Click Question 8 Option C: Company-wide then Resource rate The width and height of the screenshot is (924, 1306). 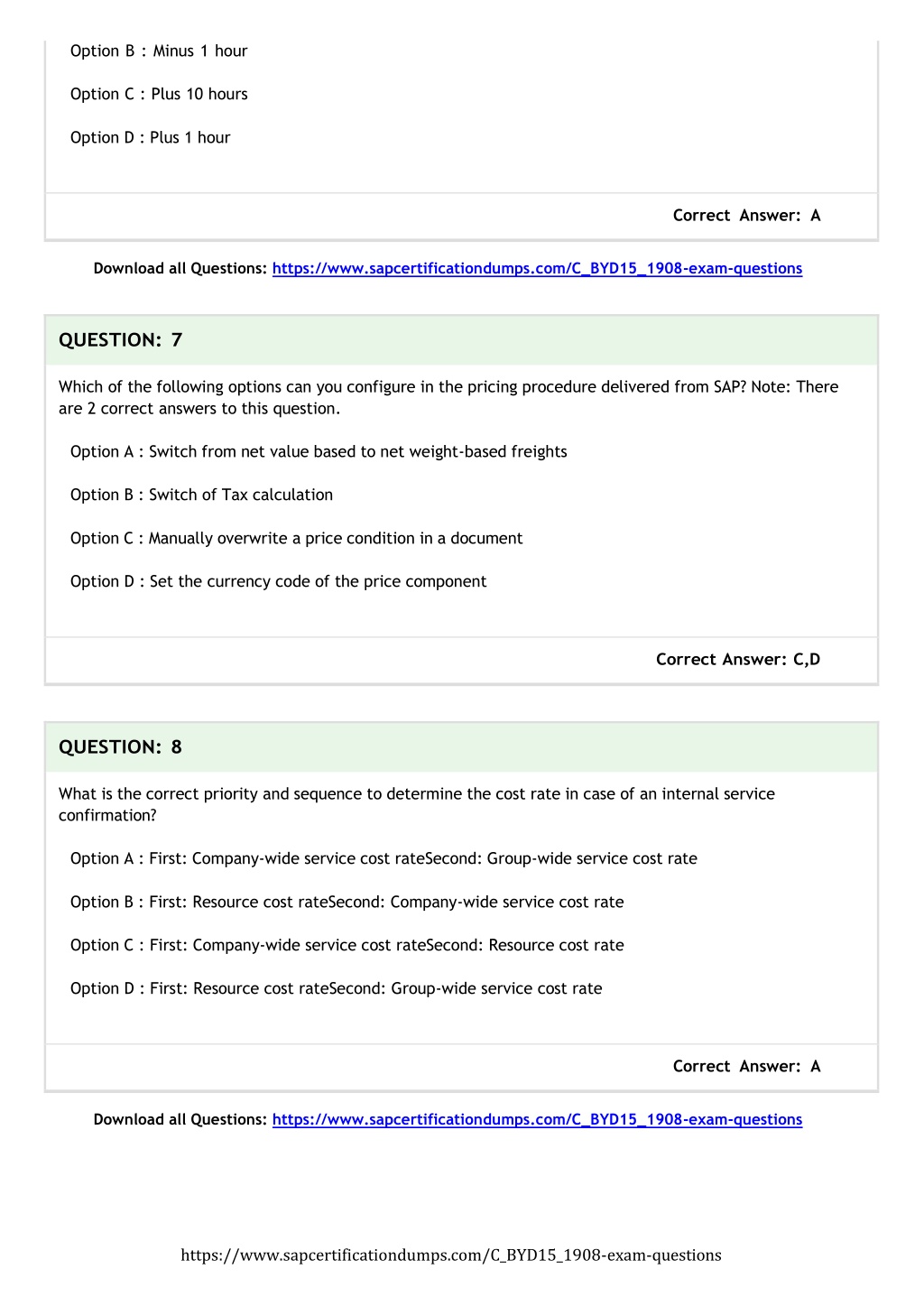coord(346,945)
